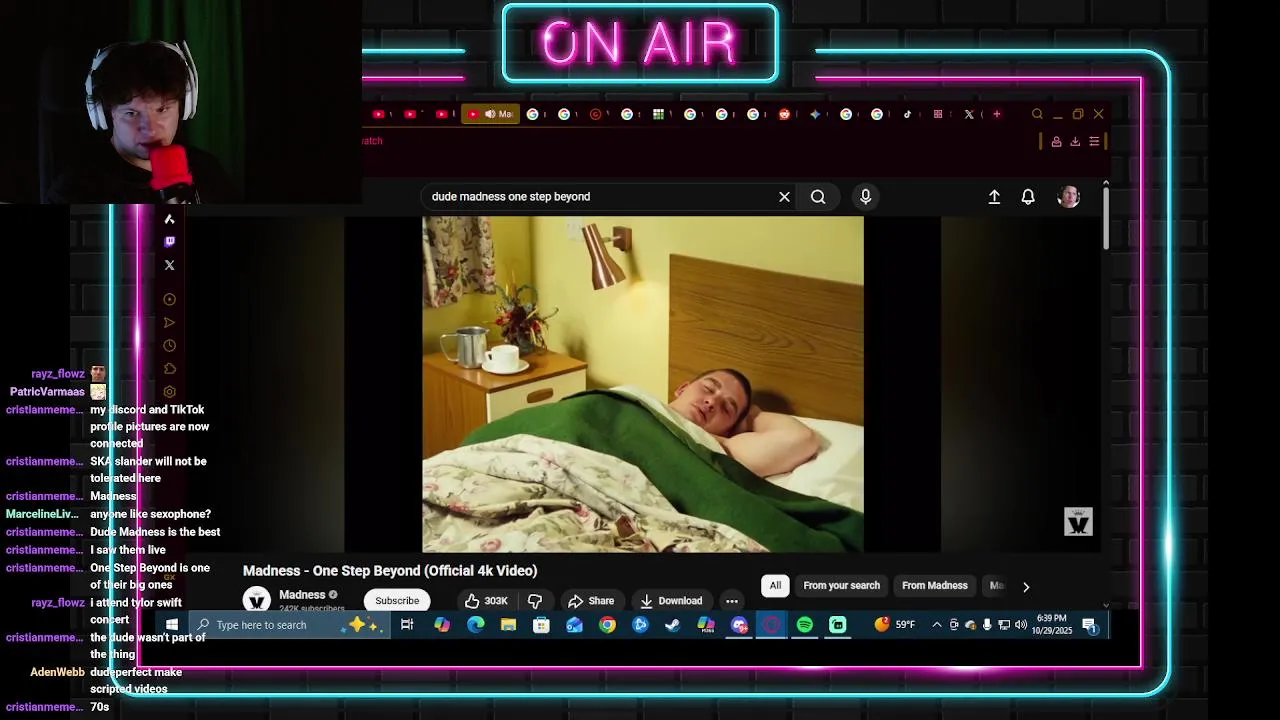The image size is (1280, 720).
Task: Click Type here to search box
Action: click(290, 625)
